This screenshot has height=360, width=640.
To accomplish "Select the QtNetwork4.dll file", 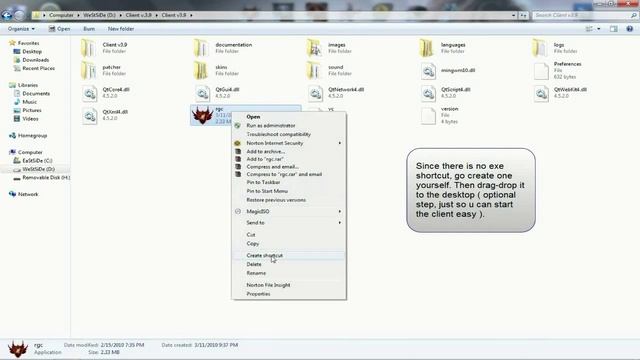I will point(336,93).
